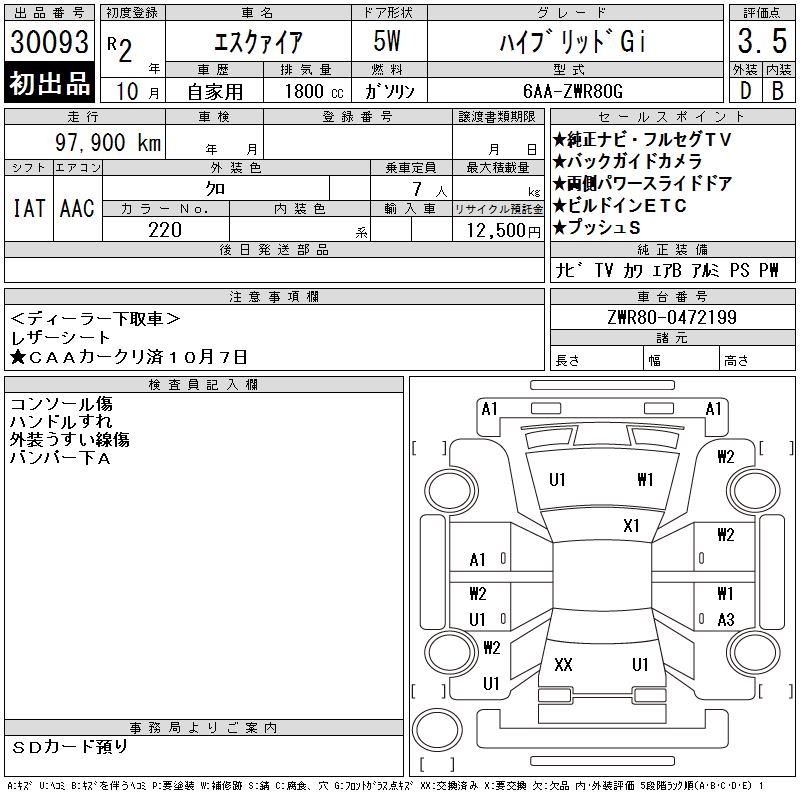This screenshot has height=800, width=800.
Task: Select the 長さ dimension cell
Action: 596,359
